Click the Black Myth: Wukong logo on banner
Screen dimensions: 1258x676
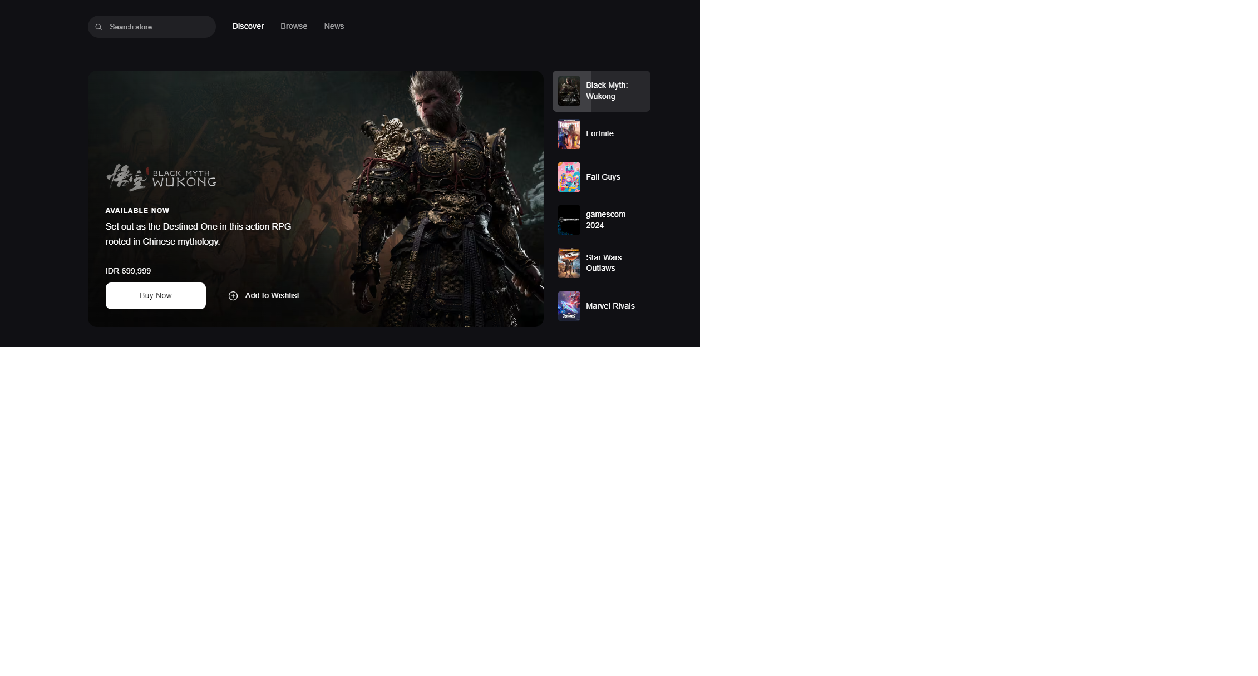click(x=161, y=176)
